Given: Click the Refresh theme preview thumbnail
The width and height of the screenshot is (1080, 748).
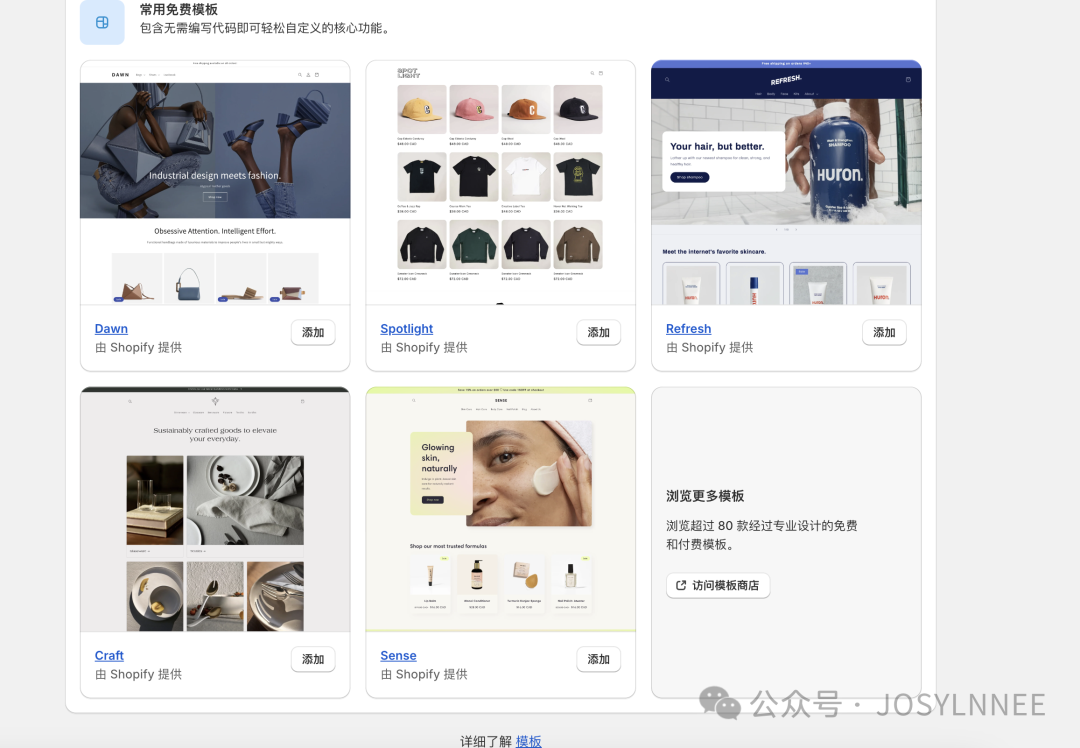Looking at the screenshot, I should (x=786, y=180).
